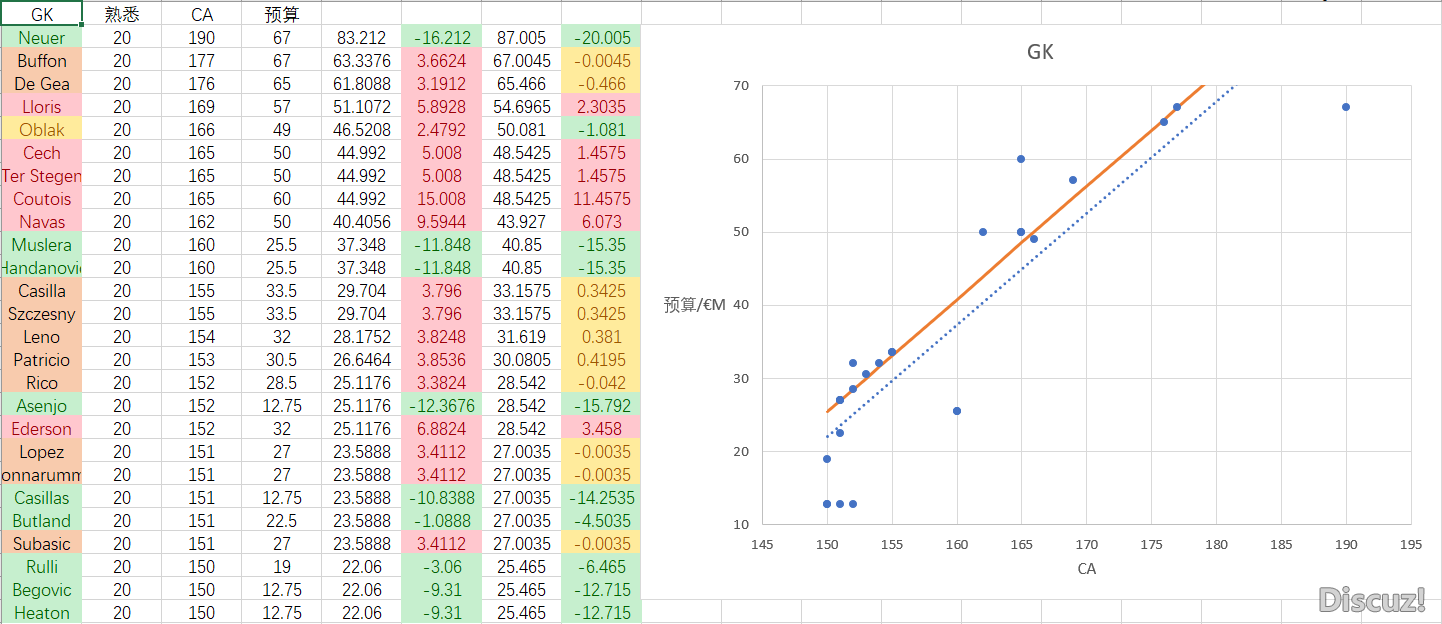
Task: Pick the Oblak name cell
Action: [42, 130]
